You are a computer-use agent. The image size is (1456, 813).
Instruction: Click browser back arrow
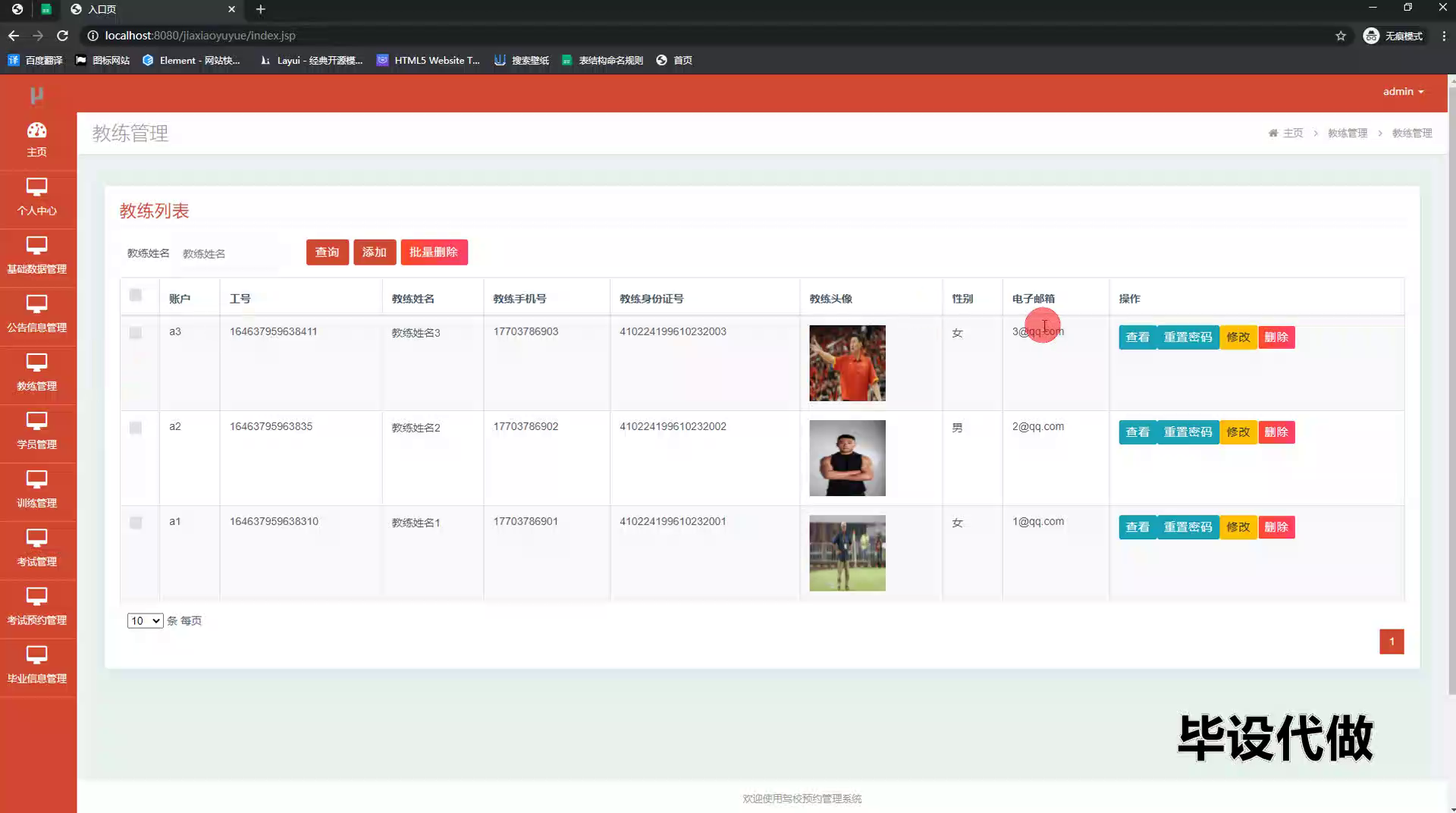(x=14, y=36)
